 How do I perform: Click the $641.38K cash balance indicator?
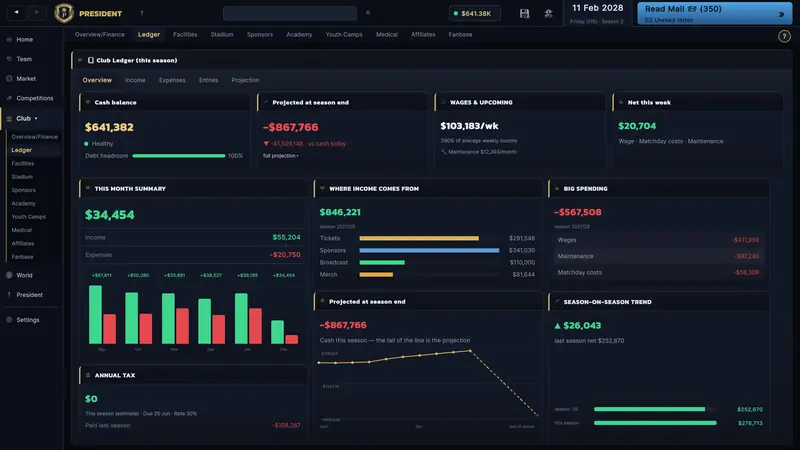coord(474,13)
